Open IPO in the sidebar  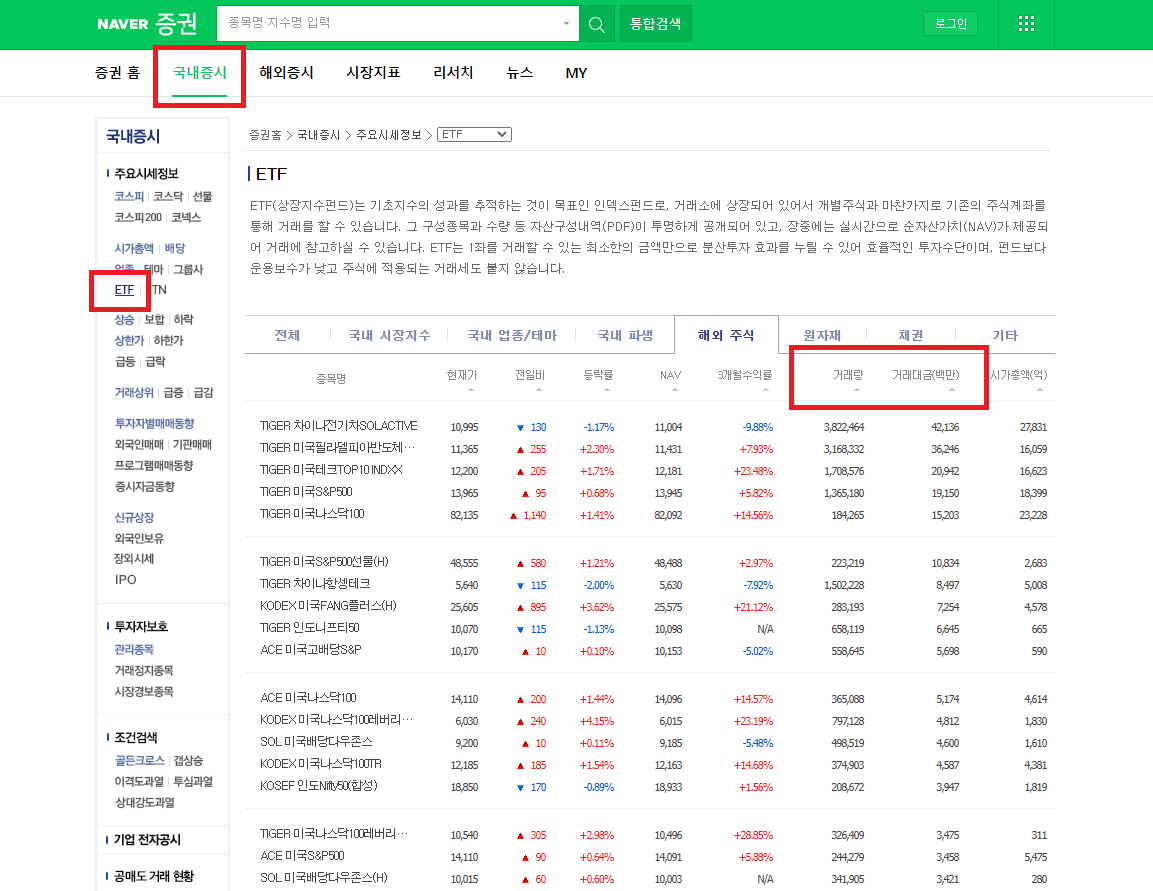coord(125,580)
